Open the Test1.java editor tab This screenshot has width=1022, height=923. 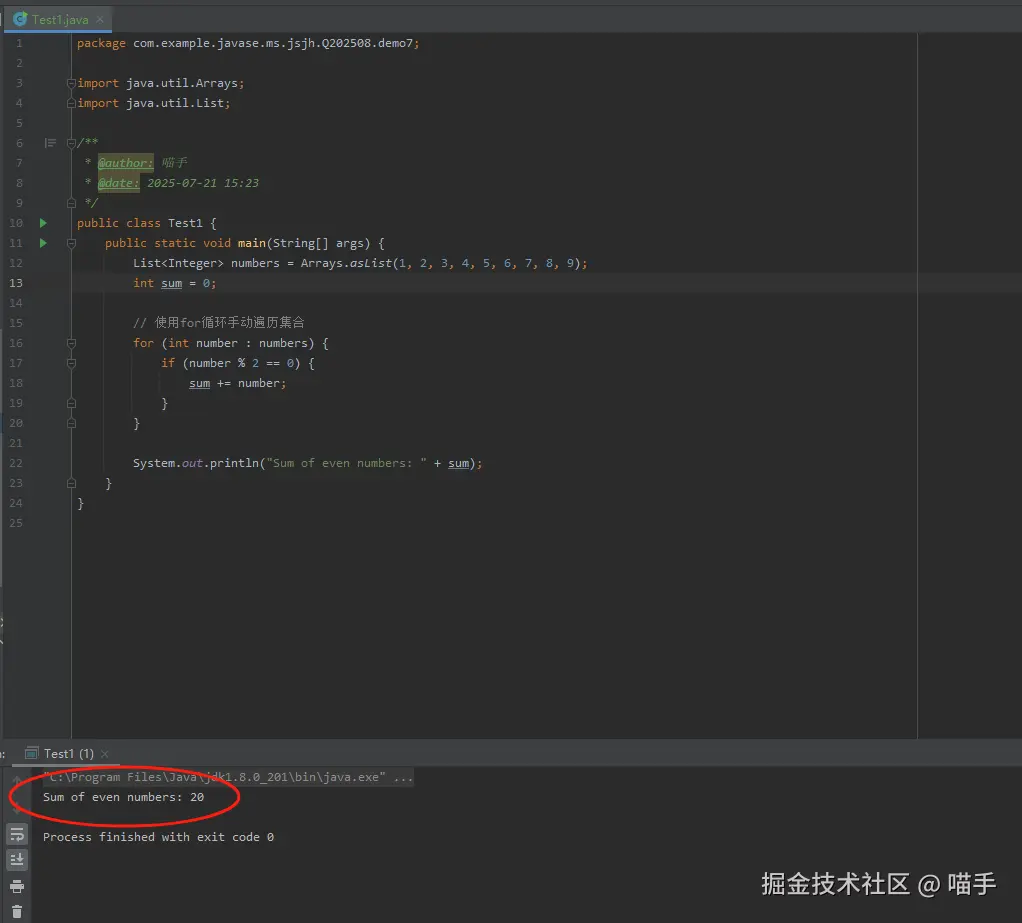tap(59, 20)
